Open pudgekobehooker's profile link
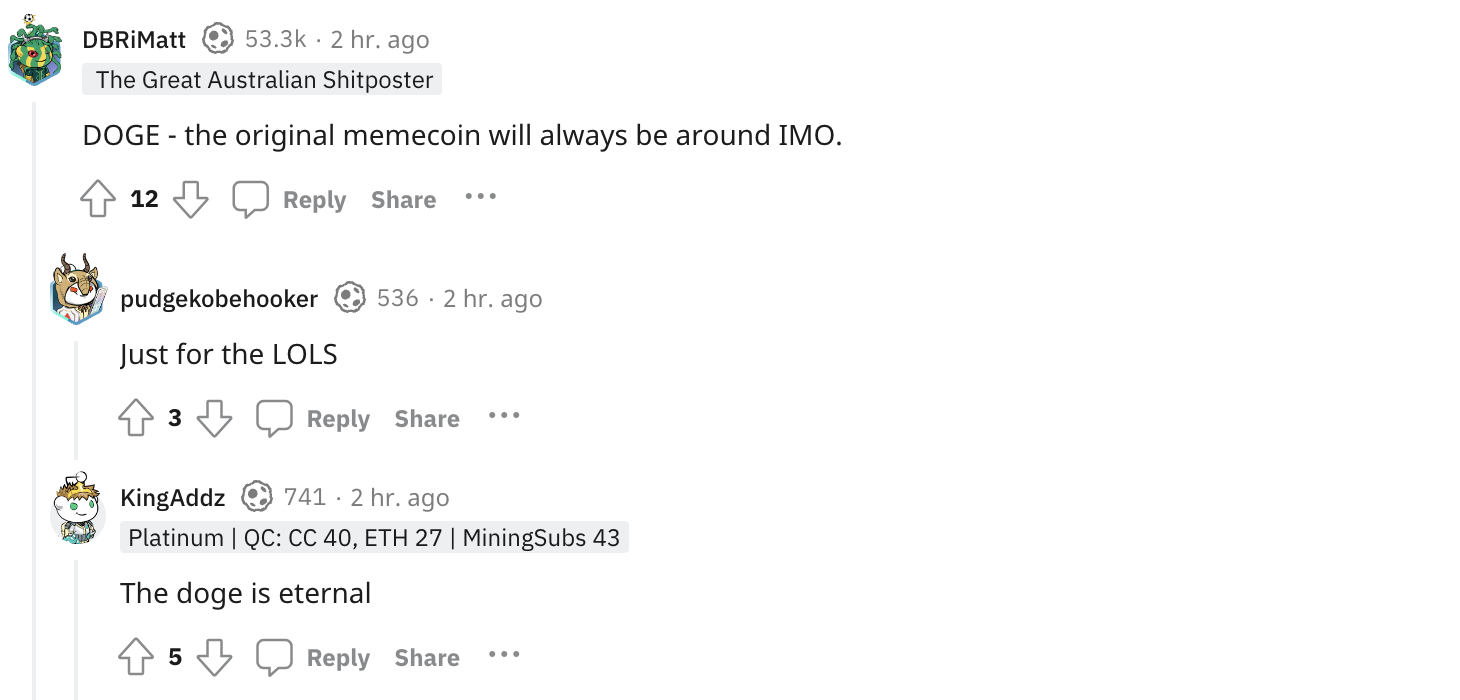 tap(219, 298)
